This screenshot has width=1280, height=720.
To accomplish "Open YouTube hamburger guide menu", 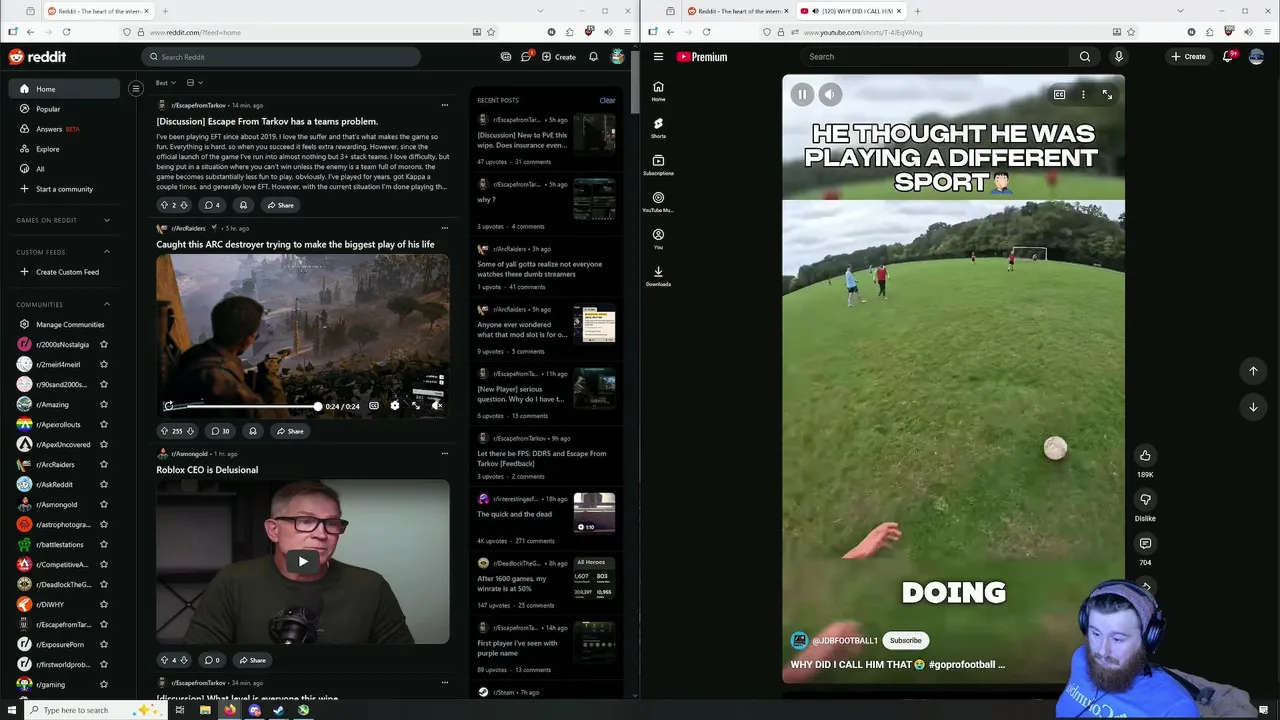I will coord(658,57).
